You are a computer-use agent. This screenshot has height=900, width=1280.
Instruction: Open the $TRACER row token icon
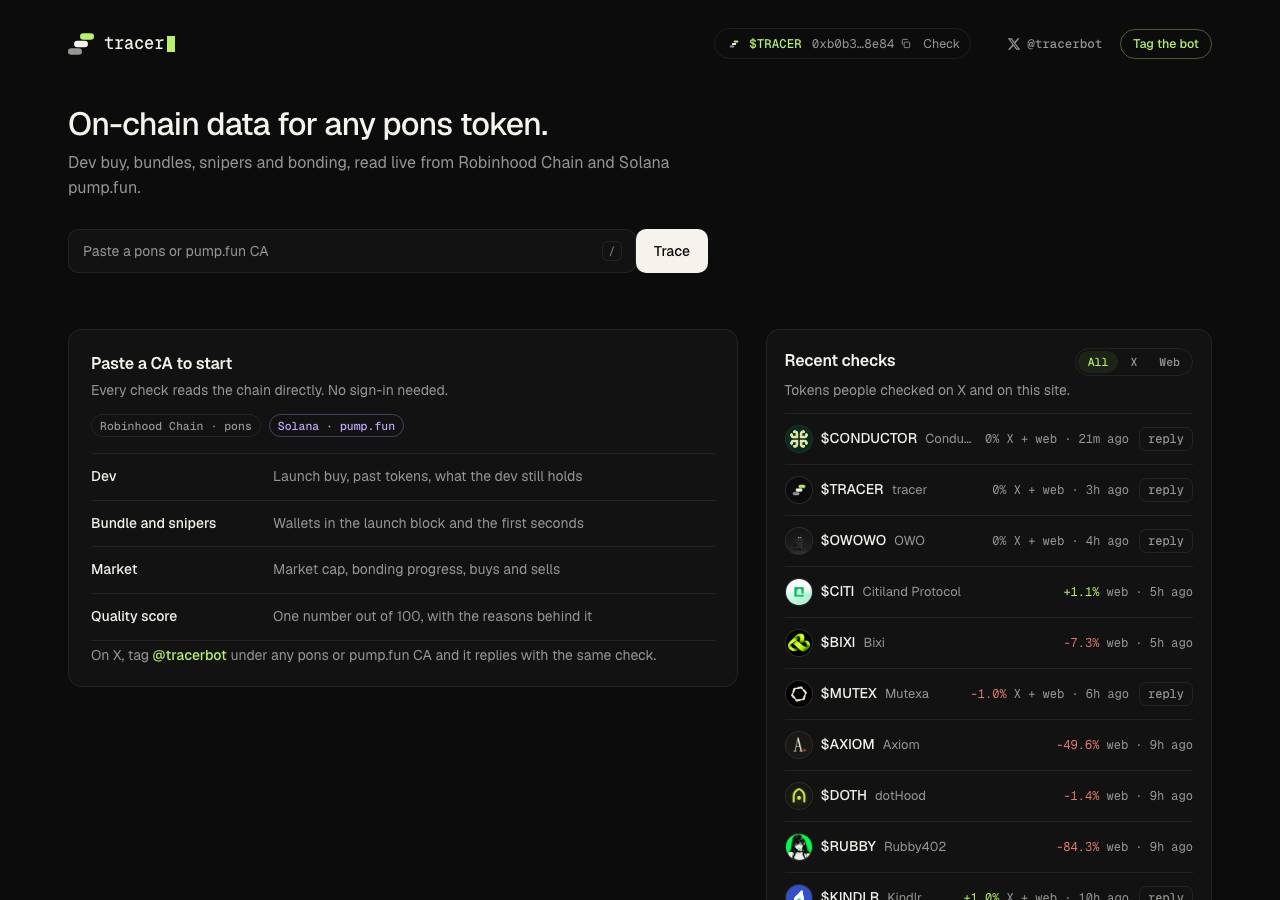tap(799, 490)
